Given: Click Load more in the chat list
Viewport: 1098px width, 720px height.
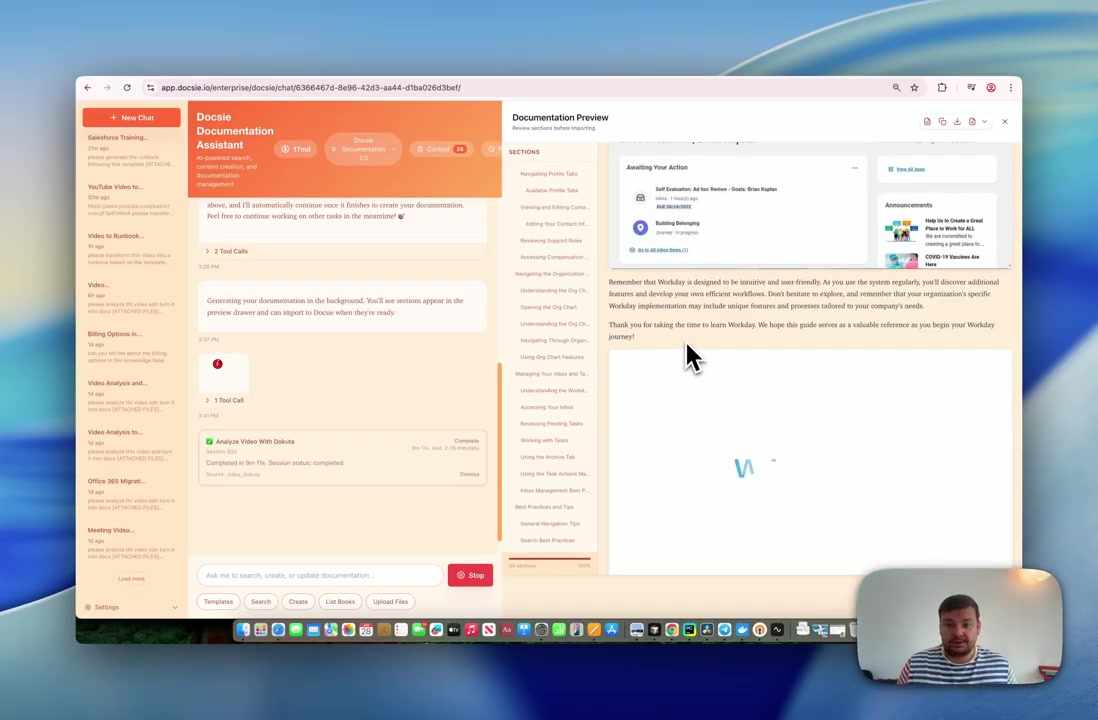Looking at the screenshot, I should 131,578.
